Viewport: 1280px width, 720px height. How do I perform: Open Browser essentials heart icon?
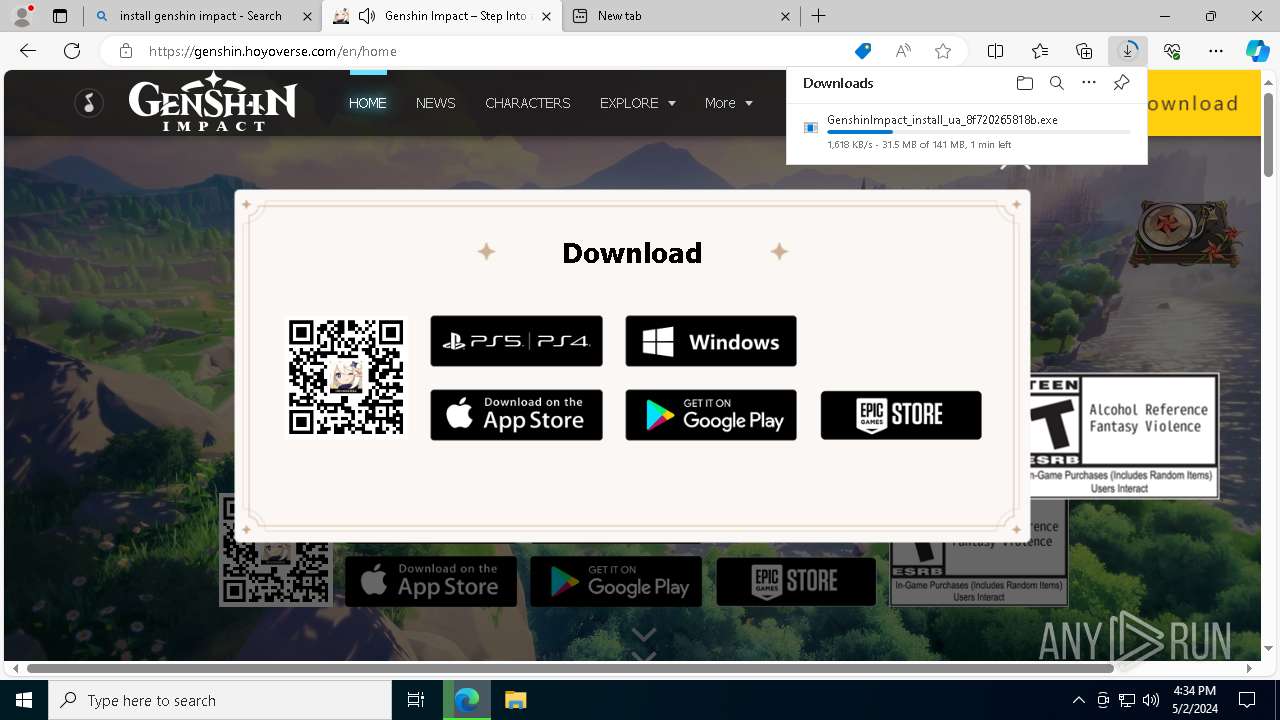[x=1172, y=51]
